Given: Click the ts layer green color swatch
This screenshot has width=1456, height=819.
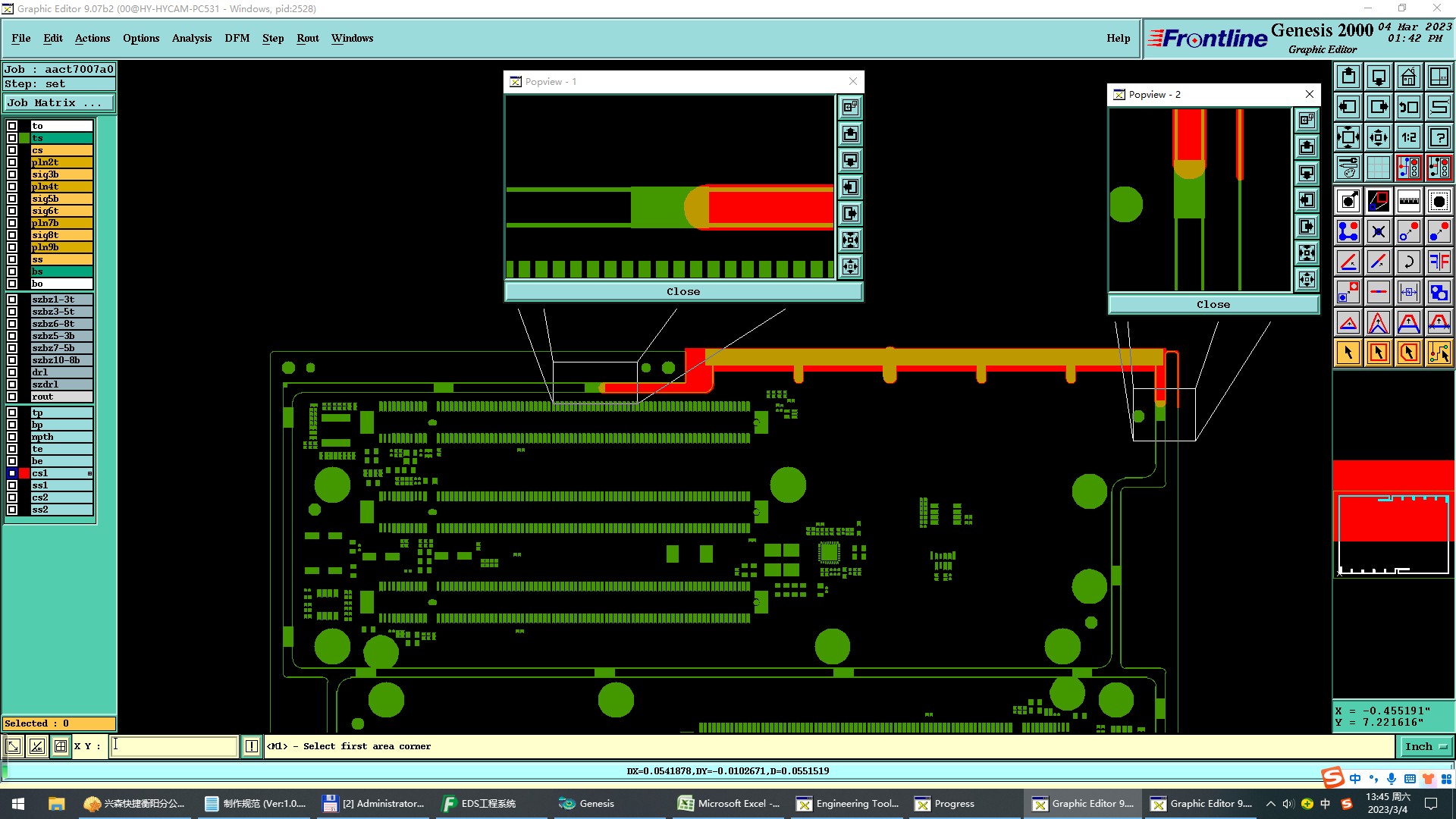Looking at the screenshot, I should click(24, 138).
